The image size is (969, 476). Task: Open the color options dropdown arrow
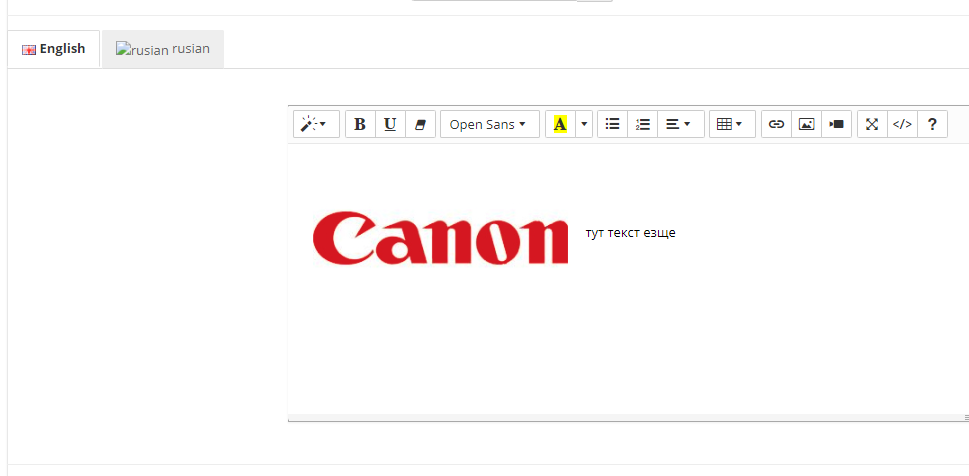584,124
